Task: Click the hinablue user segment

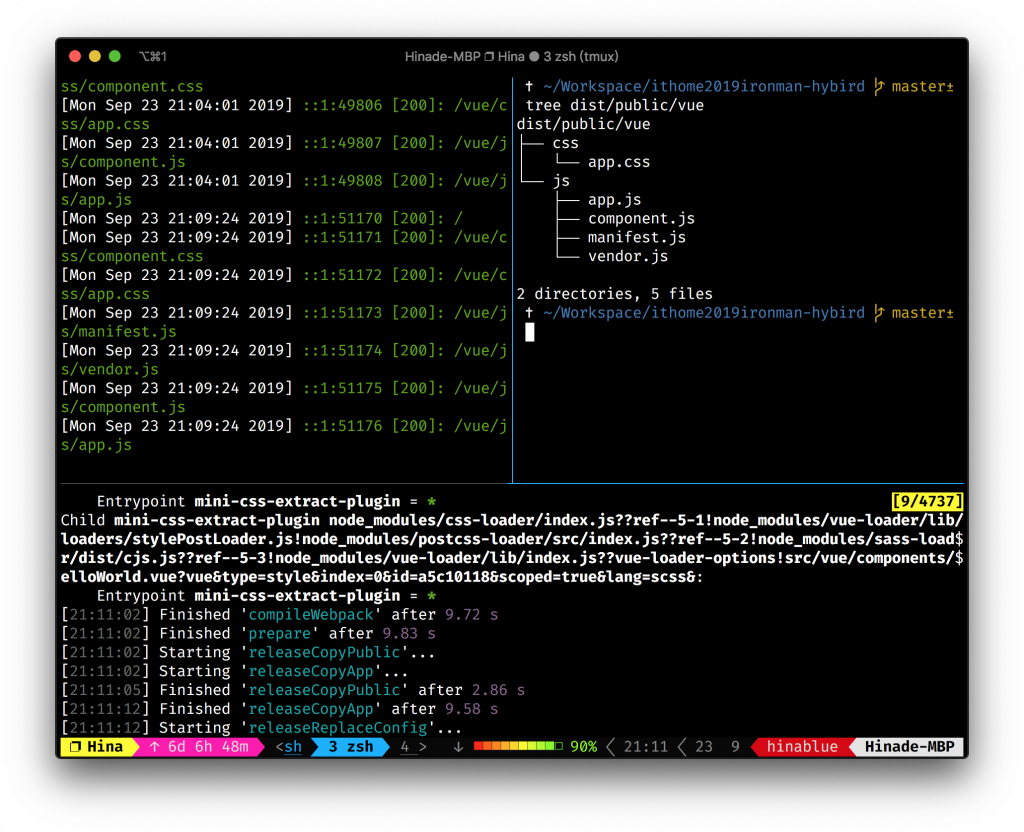Action: click(802, 746)
